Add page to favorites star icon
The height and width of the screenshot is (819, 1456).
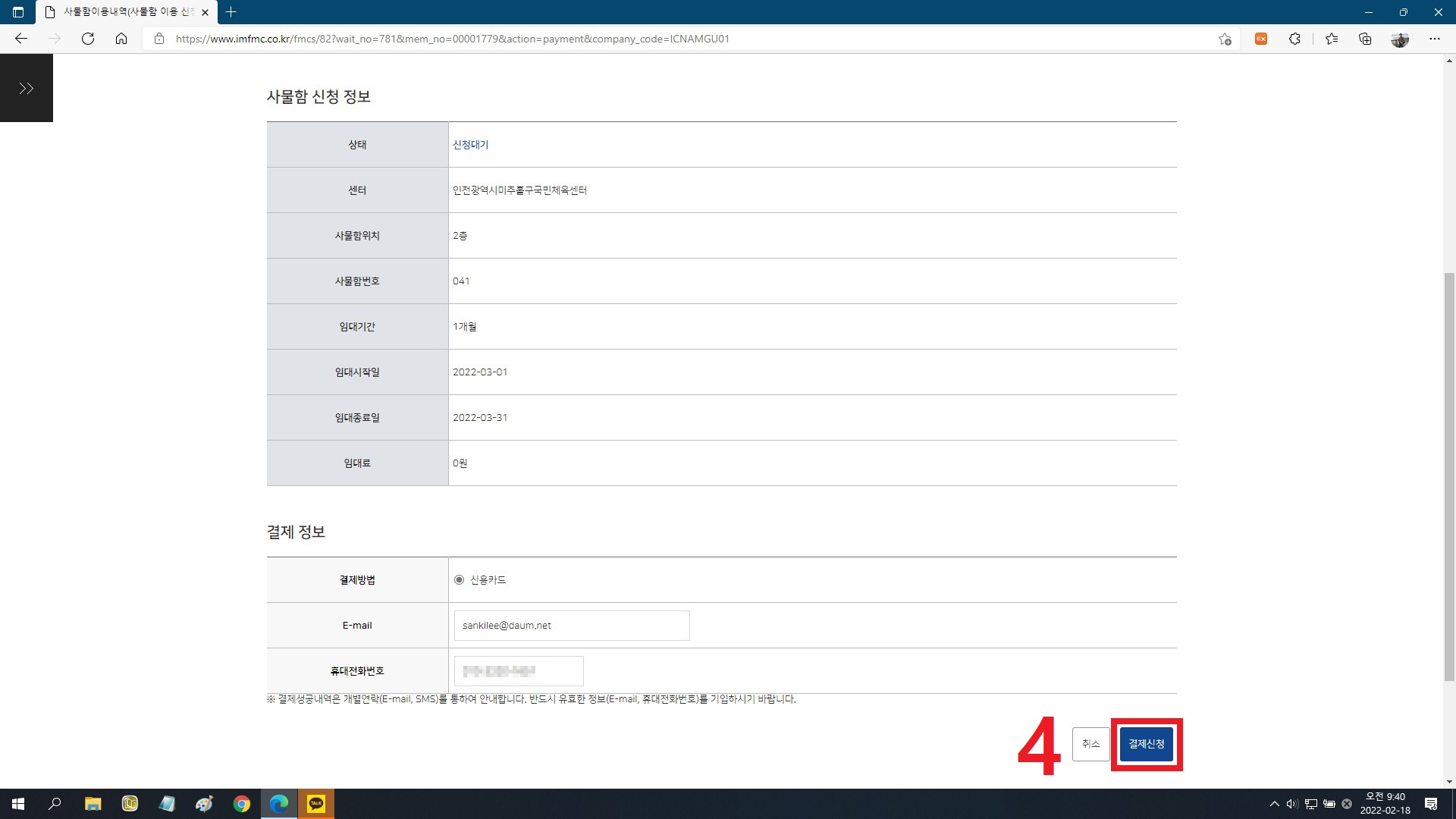pos(1225,39)
